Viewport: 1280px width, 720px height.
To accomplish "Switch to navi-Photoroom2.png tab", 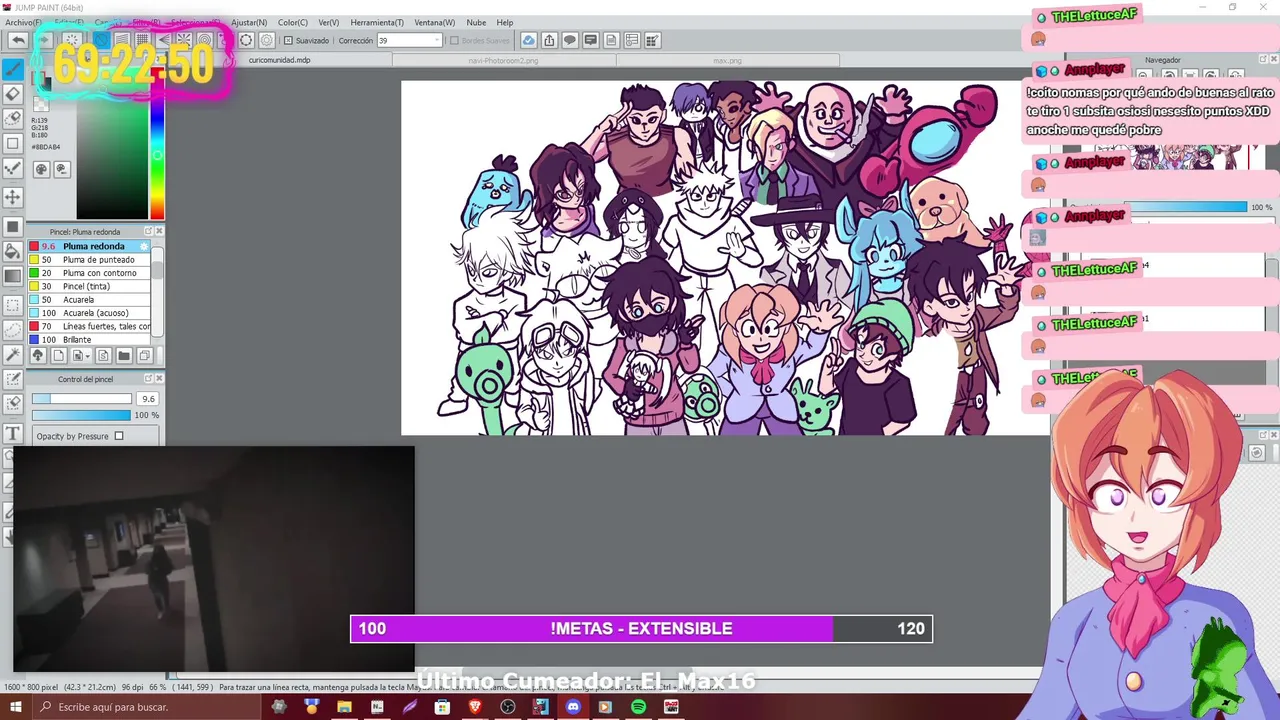I will (x=503, y=60).
